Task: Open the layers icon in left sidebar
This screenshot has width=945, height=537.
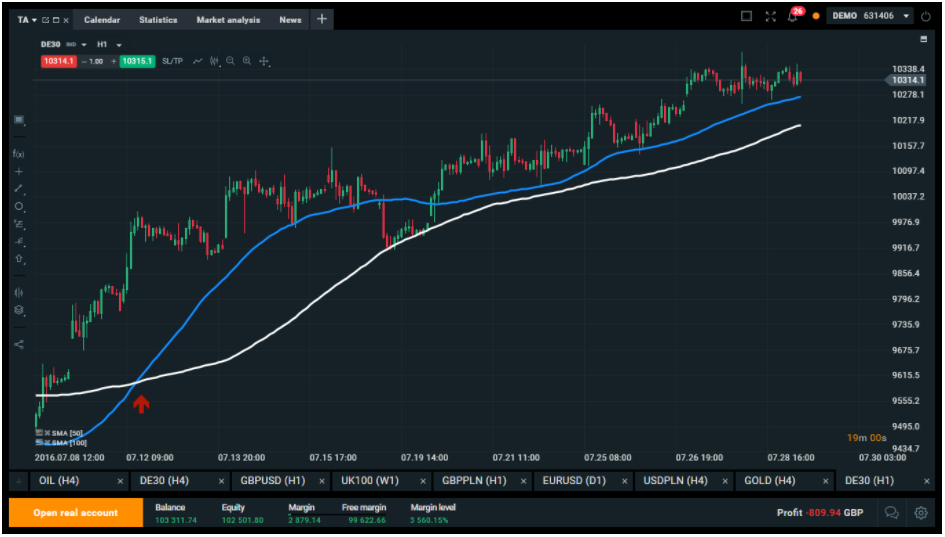Action: [18, 310]
